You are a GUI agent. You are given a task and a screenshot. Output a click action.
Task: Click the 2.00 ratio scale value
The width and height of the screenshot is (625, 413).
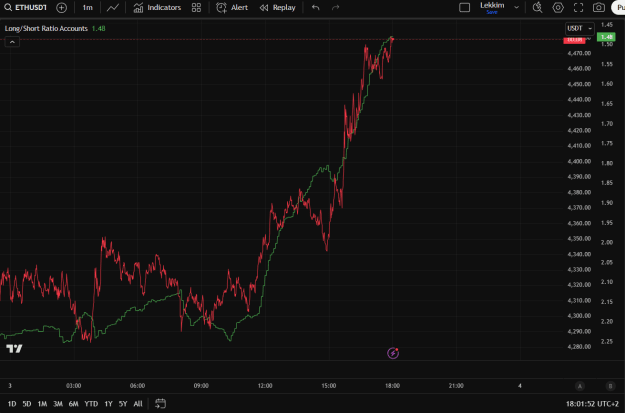click(607, 242)
